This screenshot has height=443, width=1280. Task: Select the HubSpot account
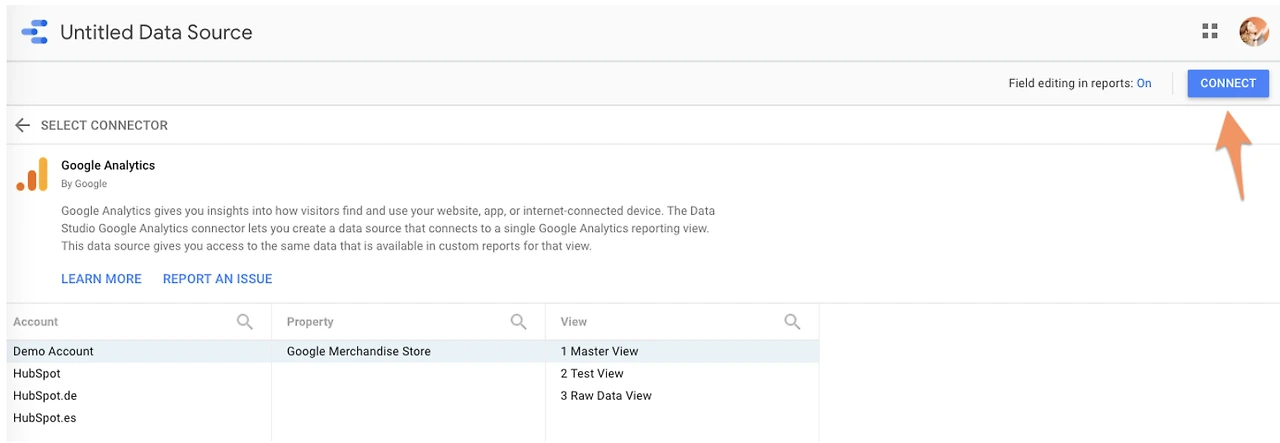[37, 374]
